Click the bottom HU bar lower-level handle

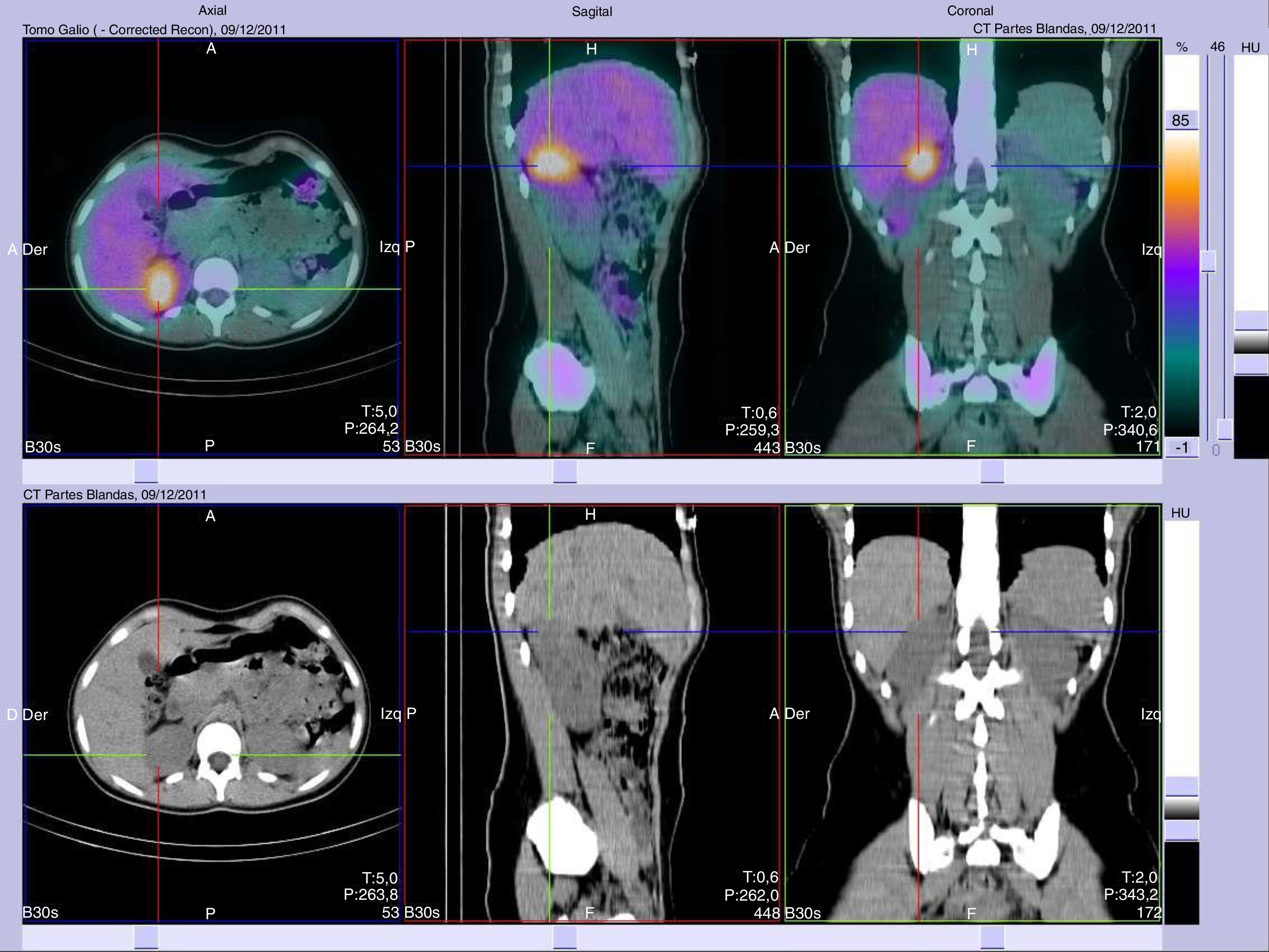click(x=1181, y=831)
